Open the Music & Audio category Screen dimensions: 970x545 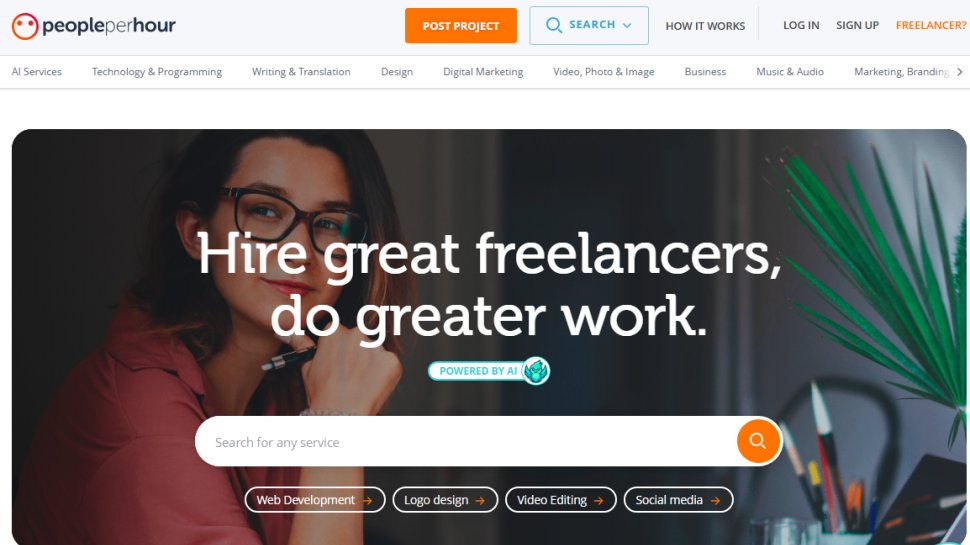tap(790, 72)
